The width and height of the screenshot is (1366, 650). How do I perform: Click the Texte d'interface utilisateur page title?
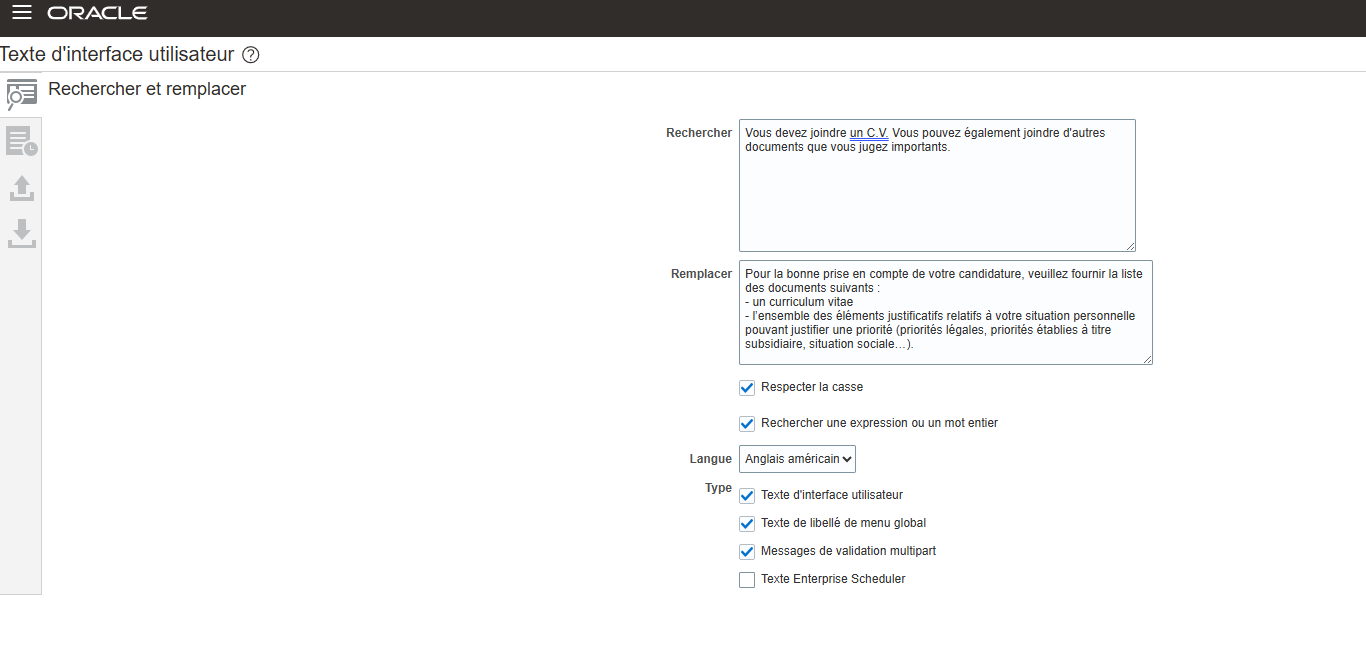[x=117, y=54]
